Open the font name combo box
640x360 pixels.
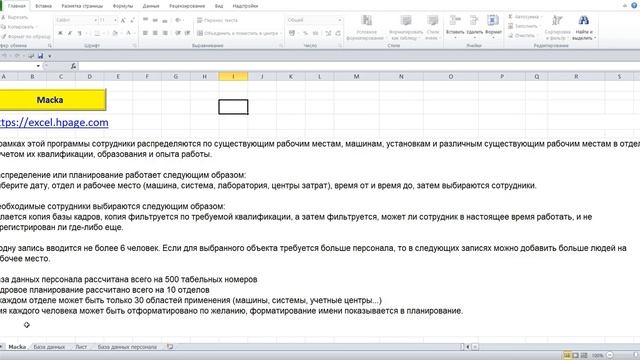pyautogui.click(x=76, y=20)
